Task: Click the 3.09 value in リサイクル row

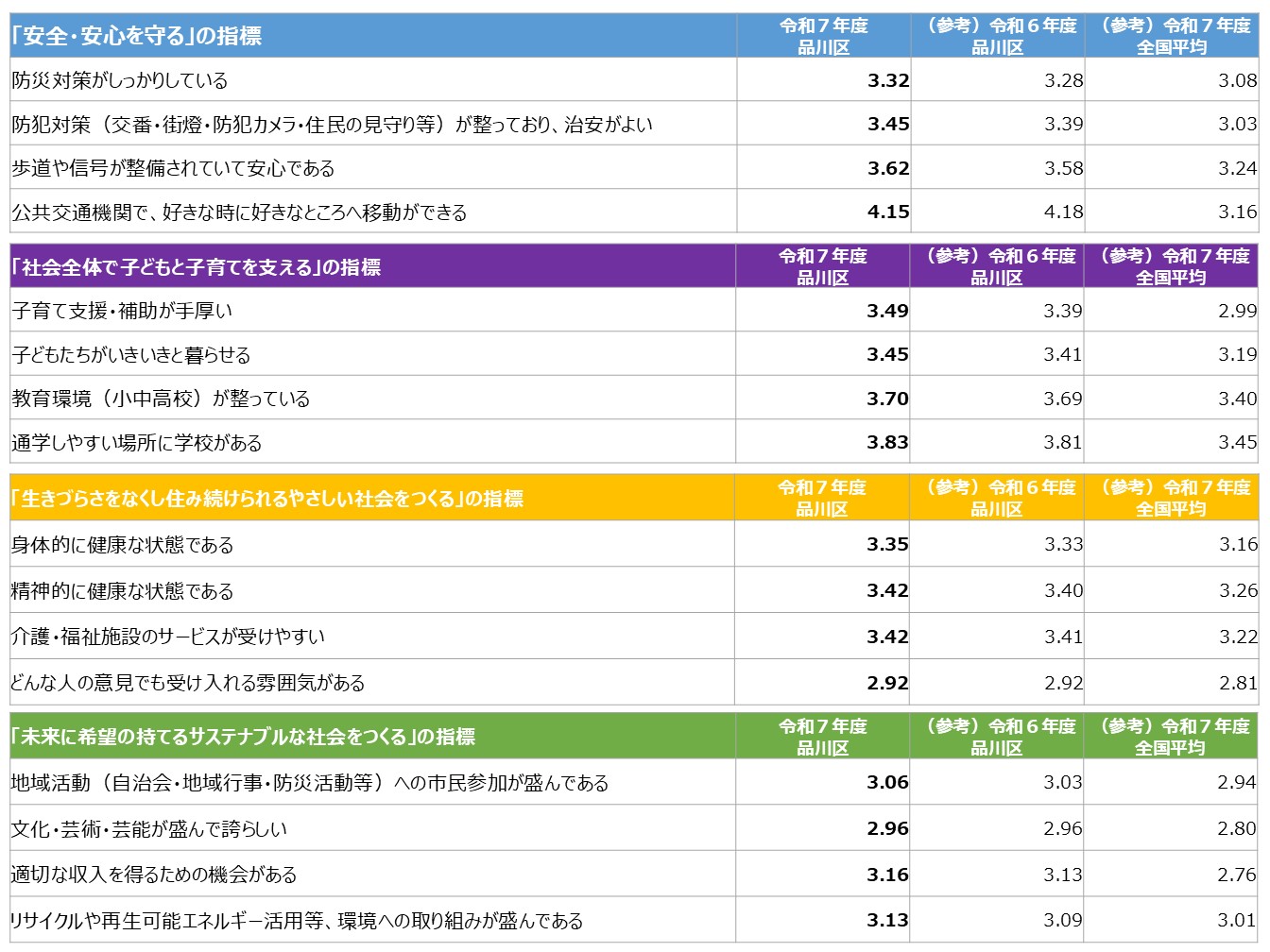Action: pyautogui.click(x=1062, y=920)
